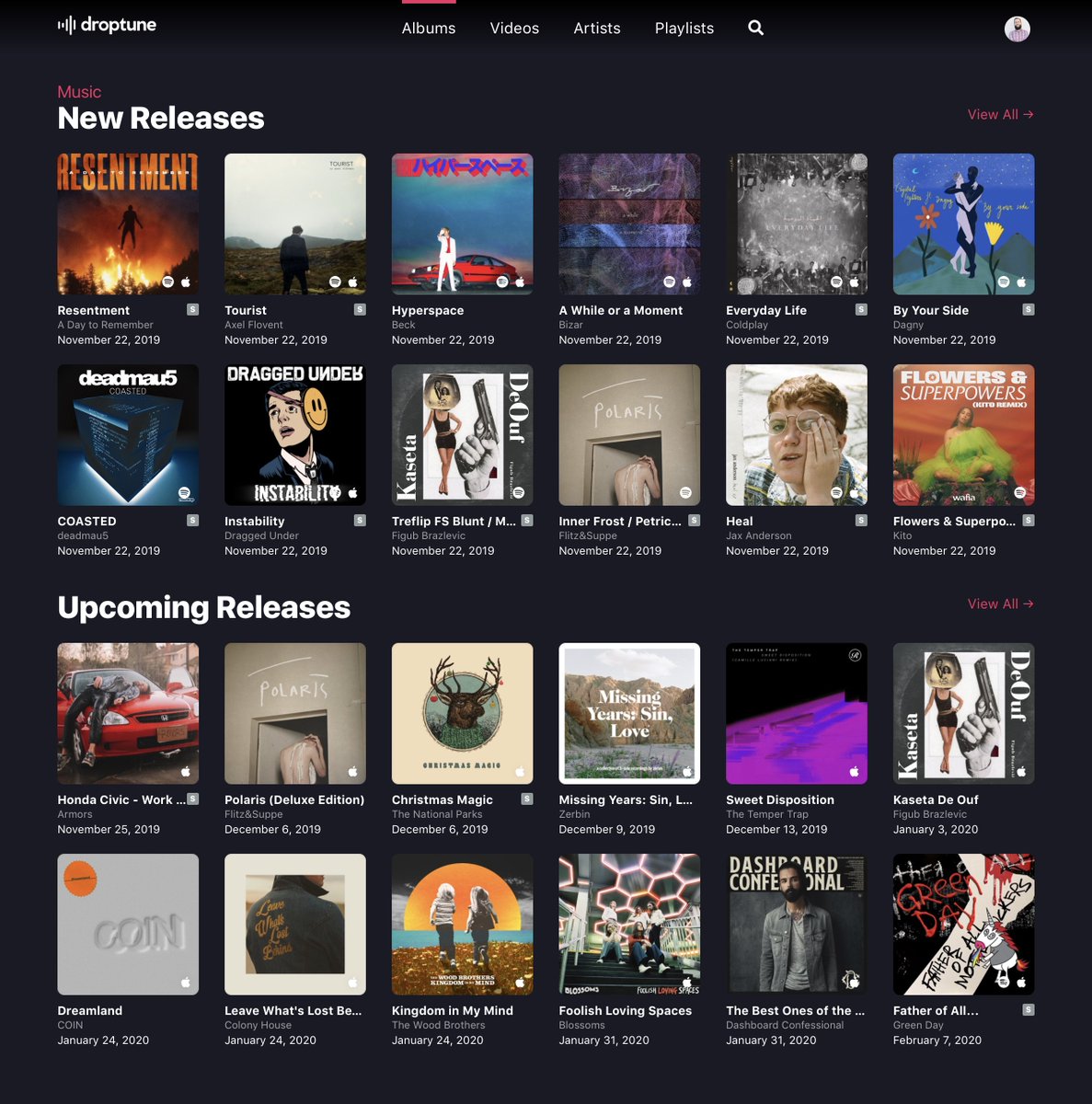This screenshot has height=1104, width=1092.
Task: Click the Spotify icon on Tourist cover
Action: [335, 282]
